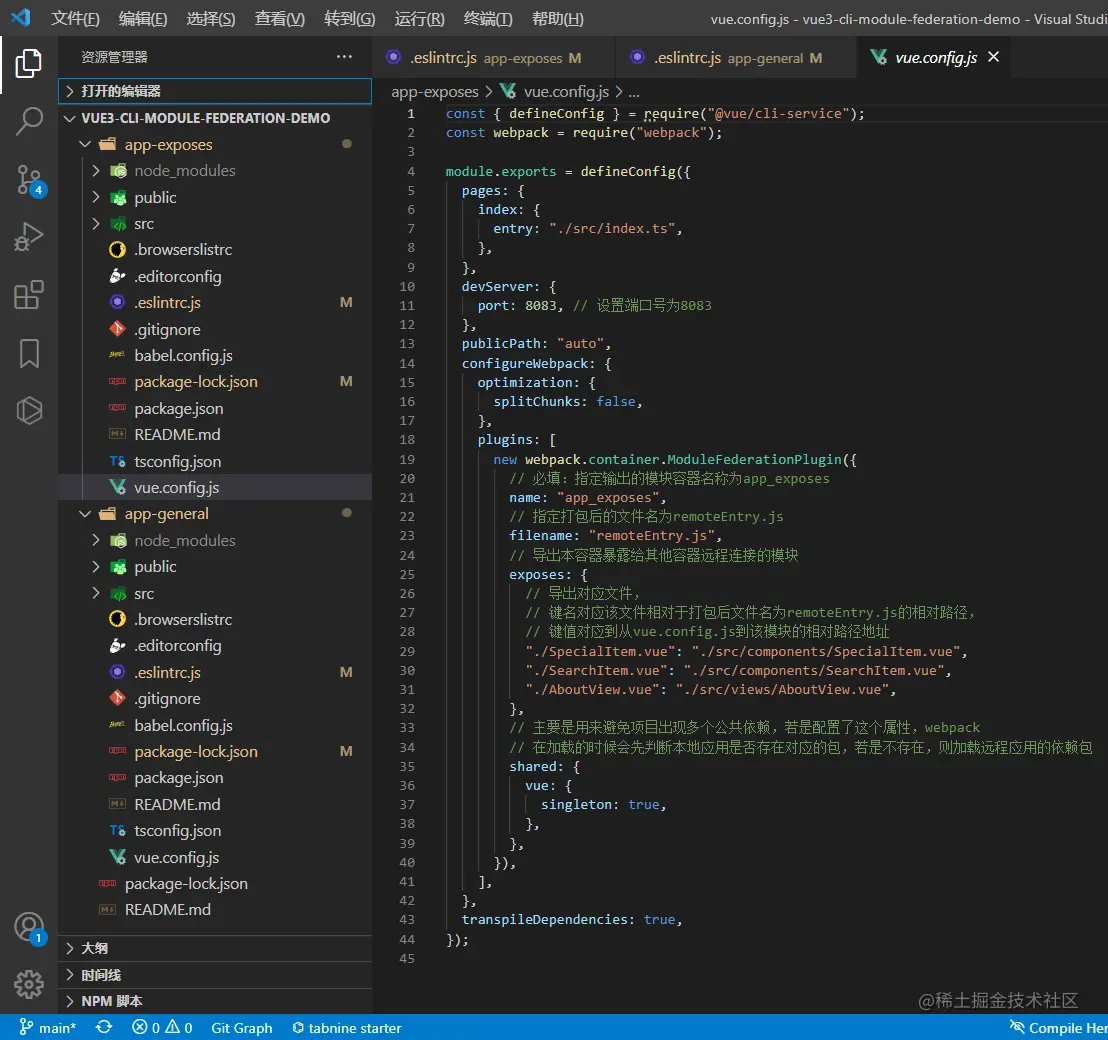Expand src folder under app-general
1108x1040 pixels.
coord(215,593)
